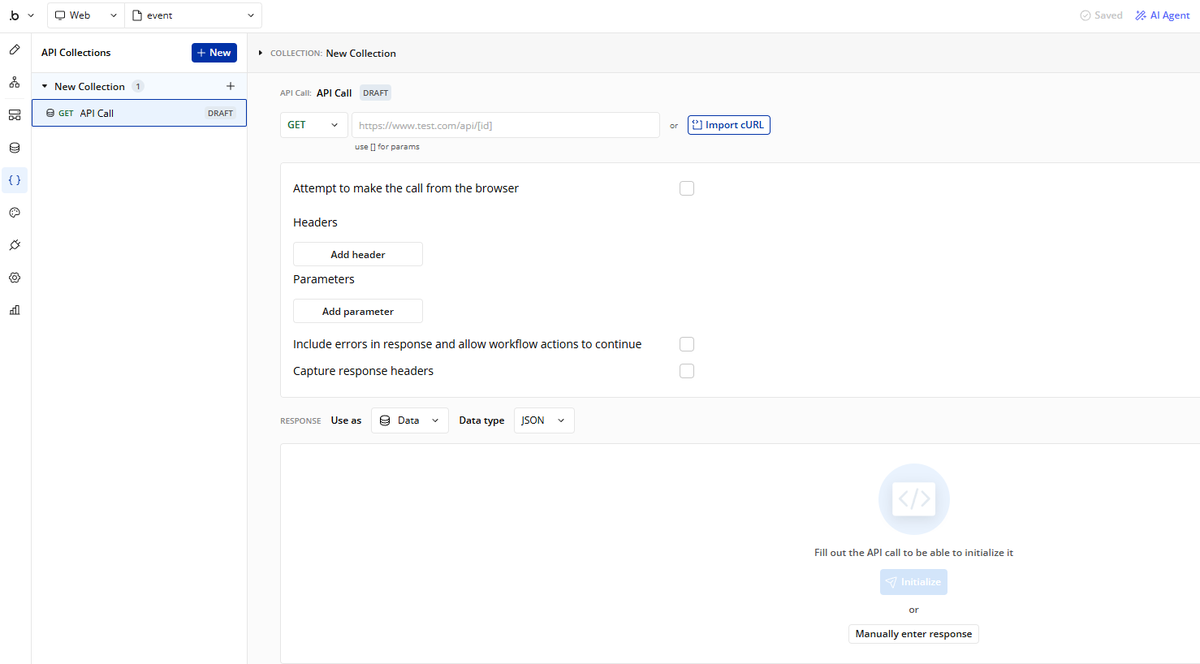
Task: Open dropdown arrow next to Bubble logo
Action: pos(31,16)
